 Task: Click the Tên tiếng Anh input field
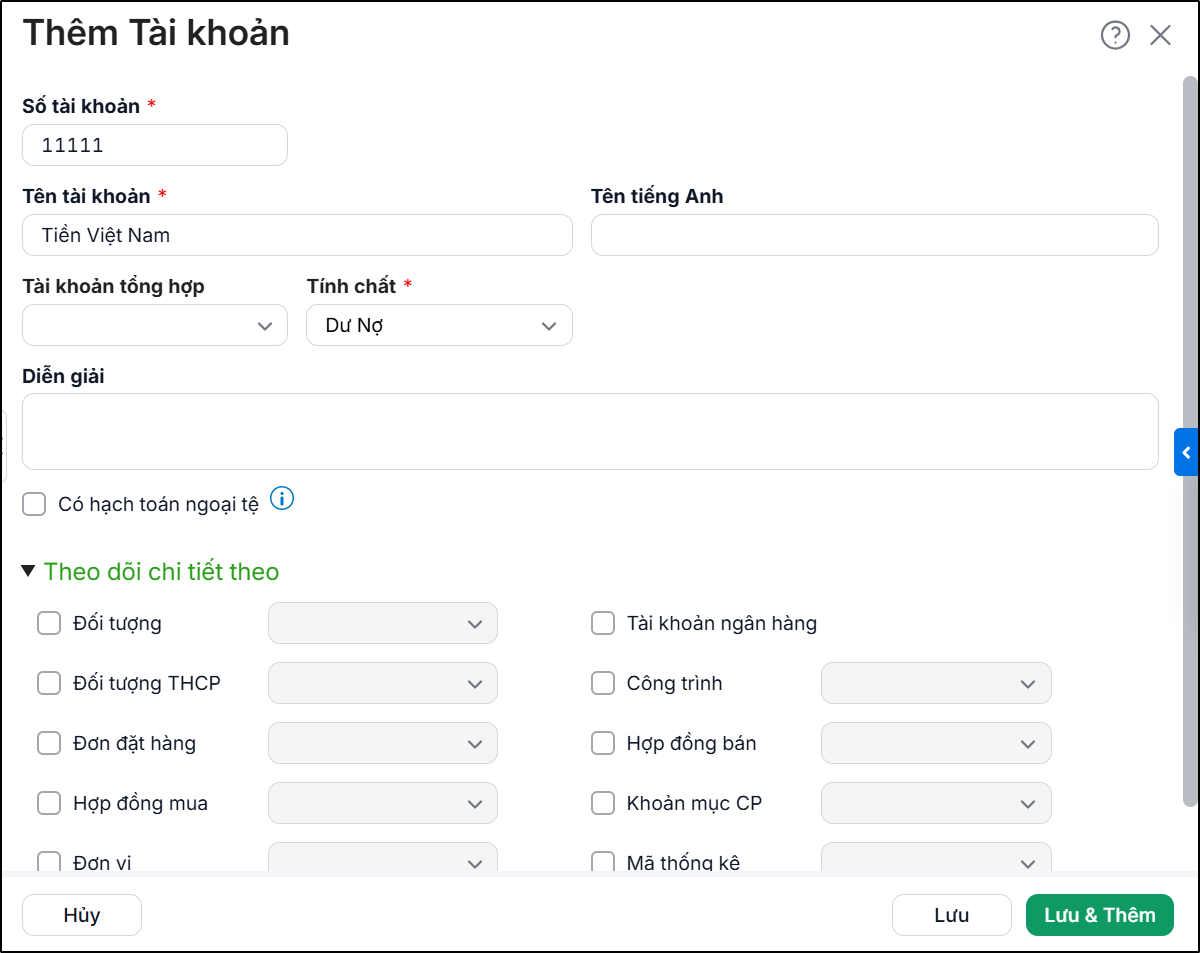coord(875,235)
